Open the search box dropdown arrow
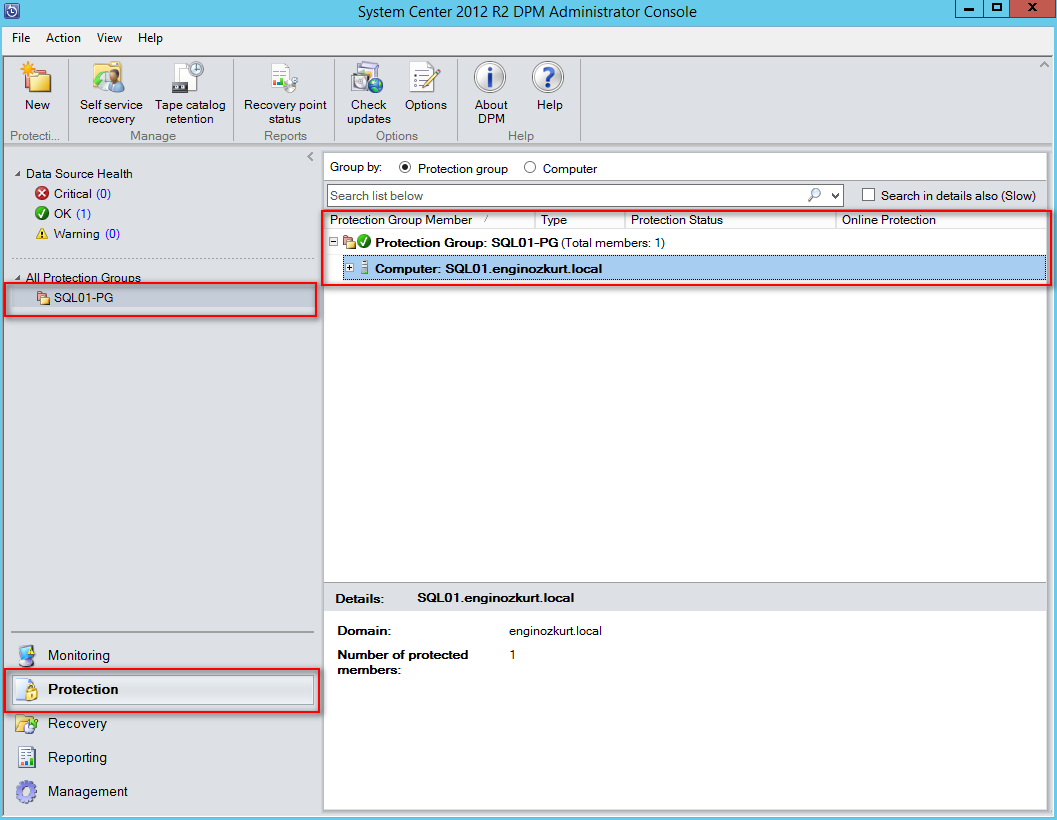 click(x=835, y=196)
